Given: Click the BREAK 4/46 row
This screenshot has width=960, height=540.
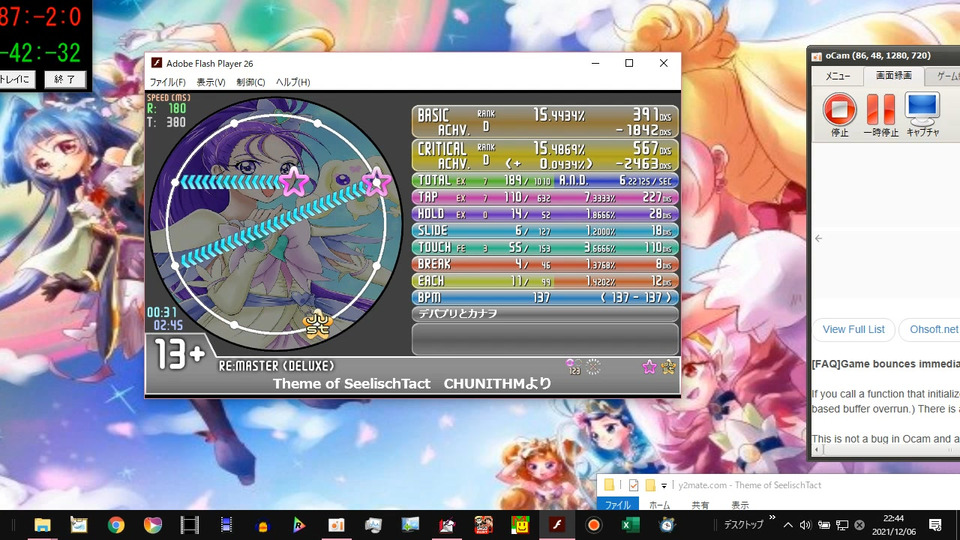Looking at the screenshot, I should [x=545, y=264].
